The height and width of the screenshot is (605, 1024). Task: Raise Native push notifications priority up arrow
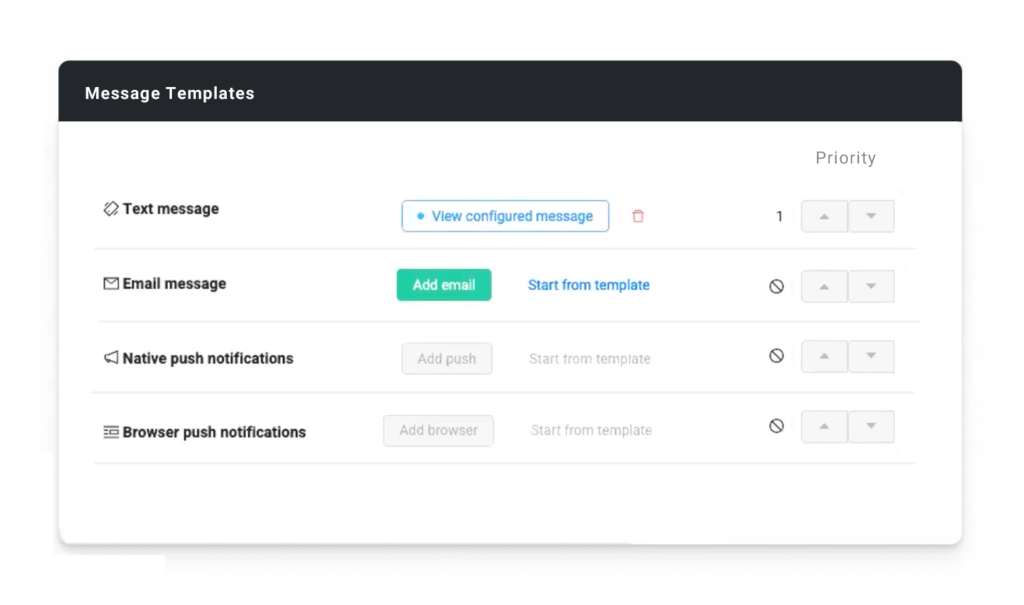click(x=824, y=356)
